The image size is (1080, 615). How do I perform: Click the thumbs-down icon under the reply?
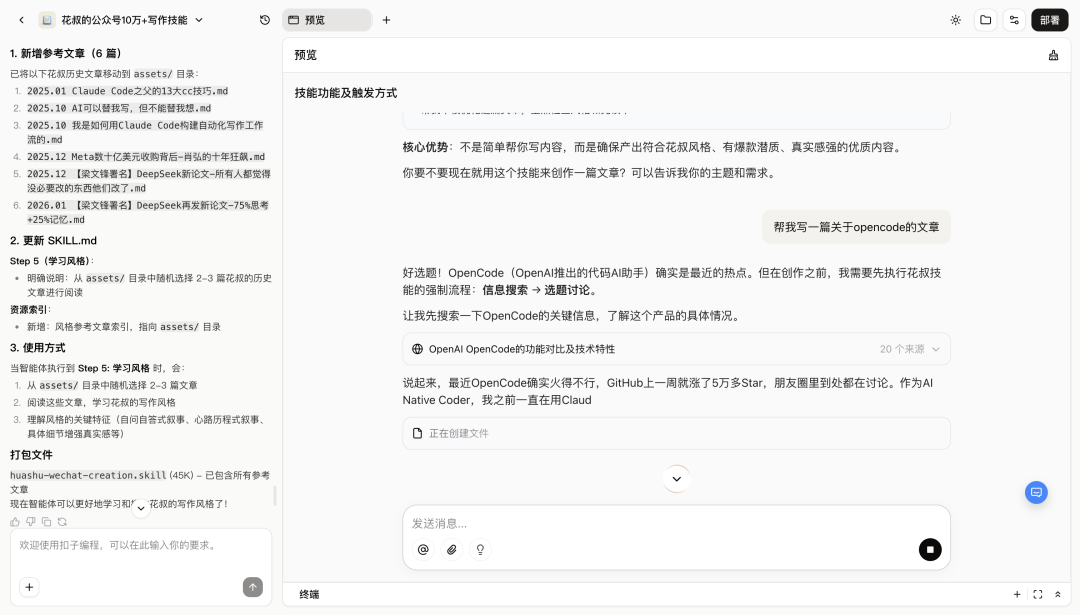[31, 522]
